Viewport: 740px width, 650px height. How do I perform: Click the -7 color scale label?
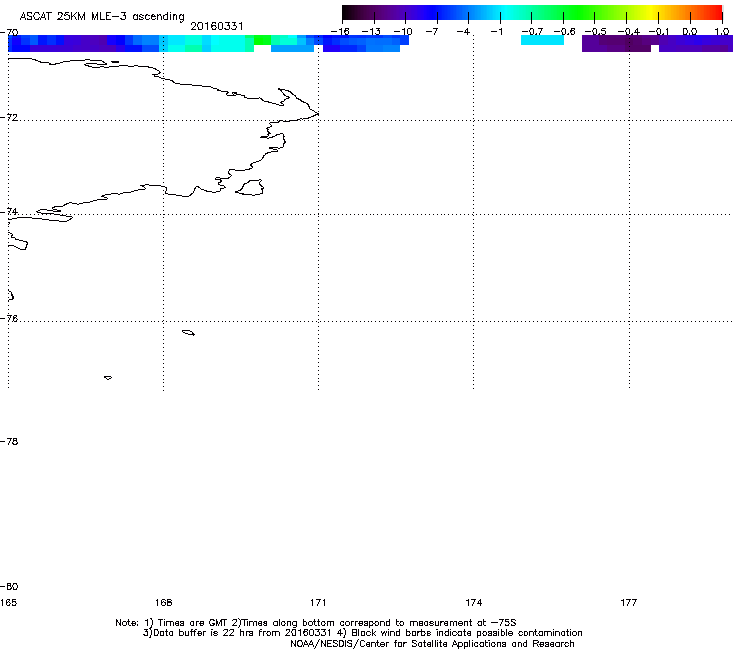[x=432, y=32]
